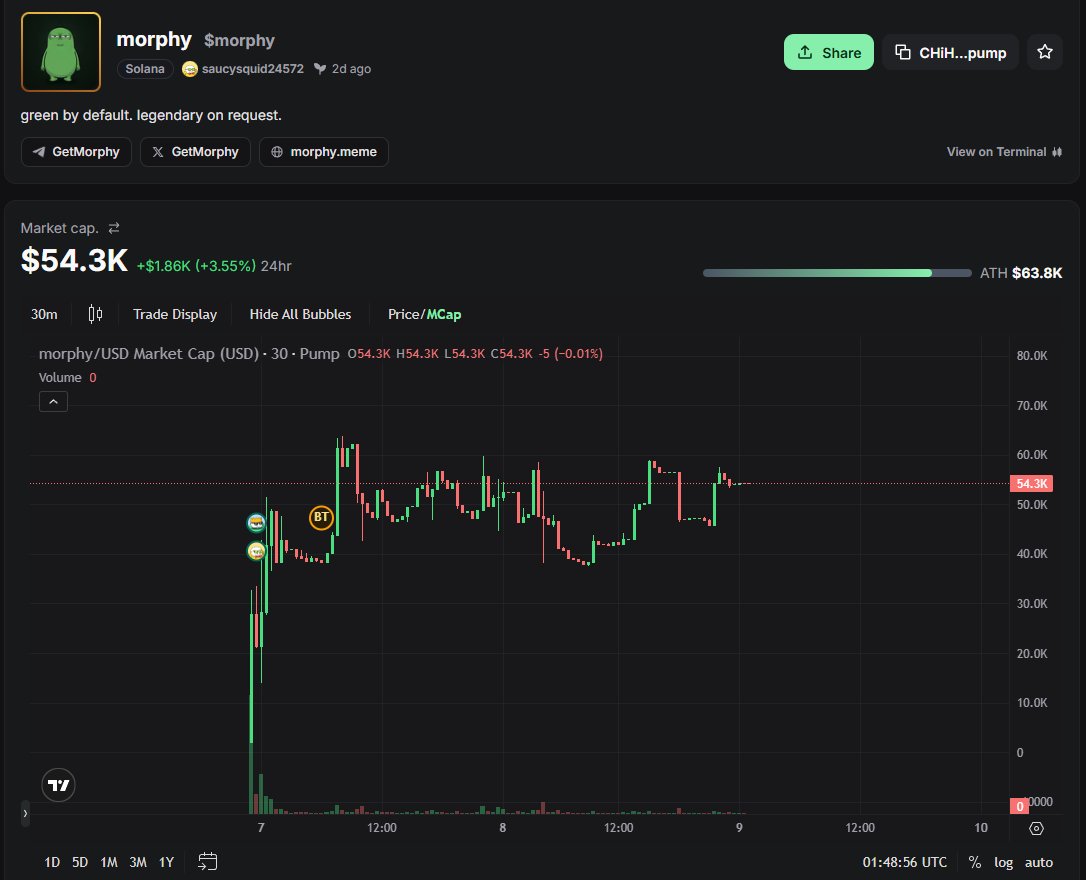Click the morphy/USD Market Cap chart title
1086x880 pixels.
coord(189,354)
